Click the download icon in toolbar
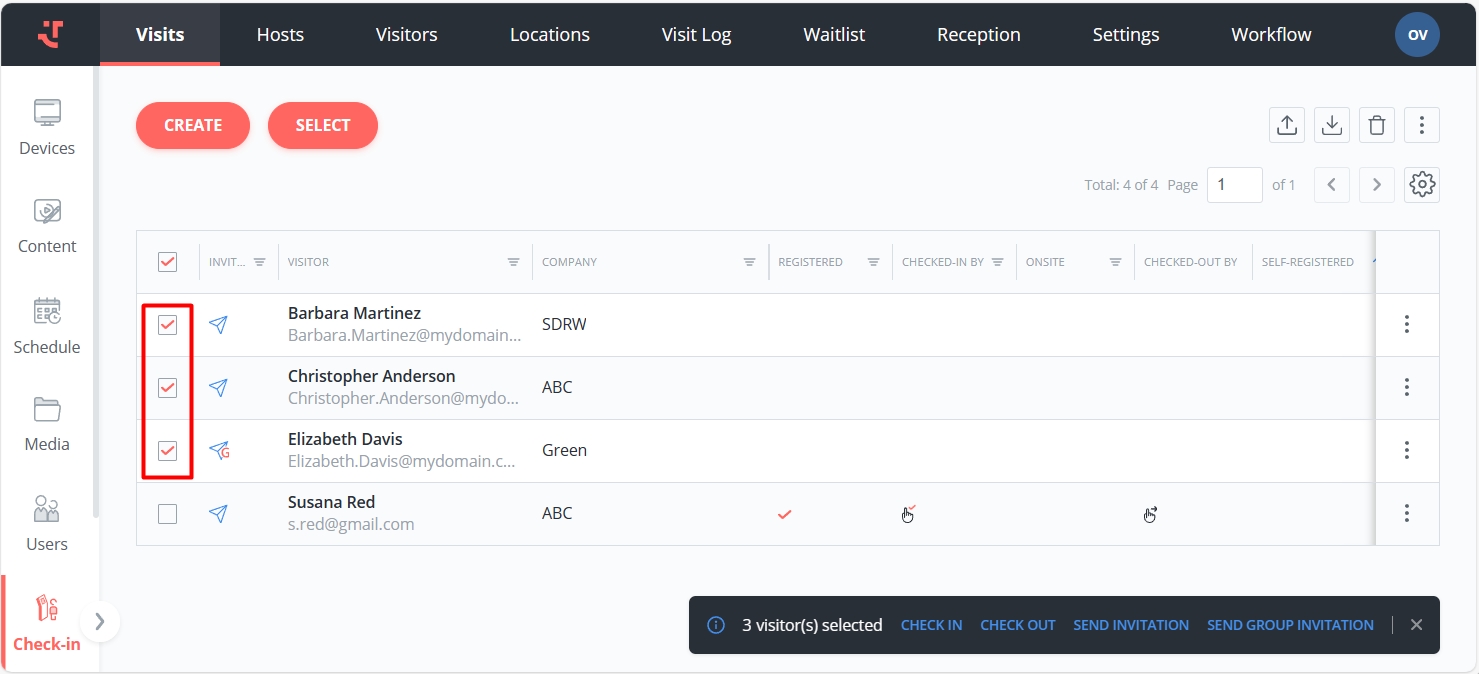This screenshot has width=1479, height=674. click(1332, 125)
